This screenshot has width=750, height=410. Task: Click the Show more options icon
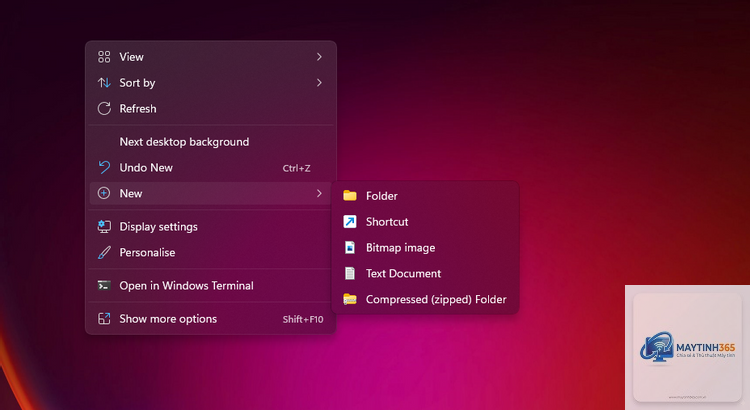[104, 319]
